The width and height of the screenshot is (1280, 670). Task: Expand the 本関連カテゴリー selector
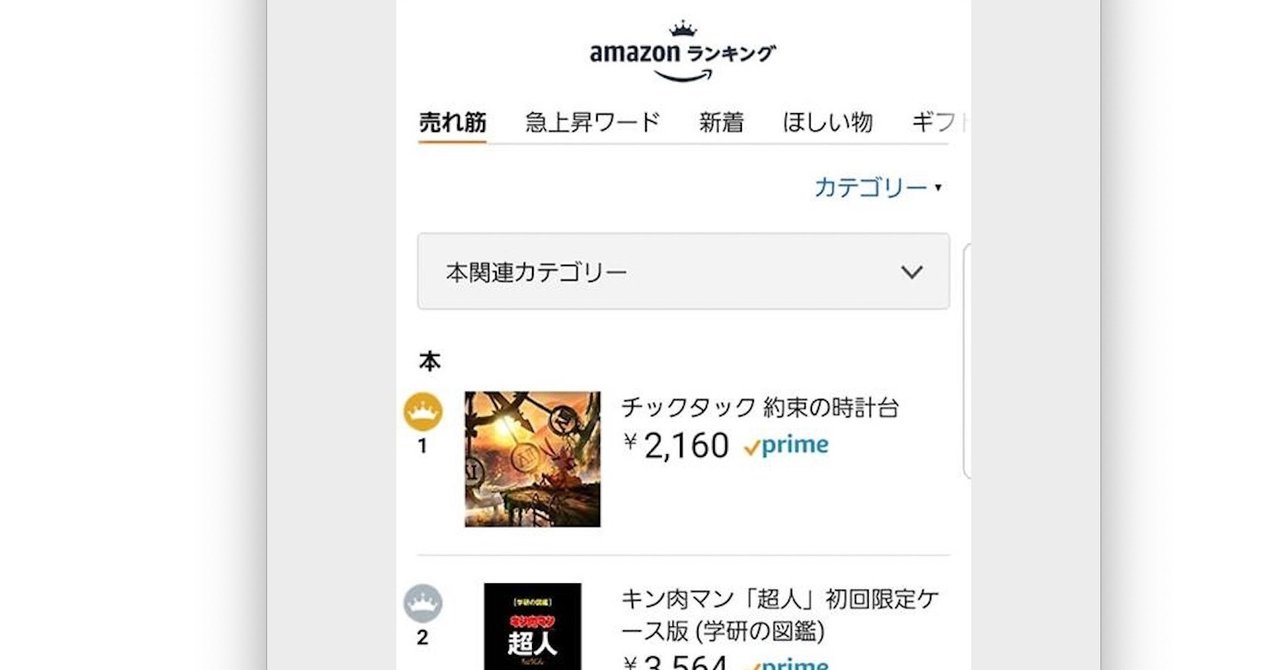pos(683,272)
